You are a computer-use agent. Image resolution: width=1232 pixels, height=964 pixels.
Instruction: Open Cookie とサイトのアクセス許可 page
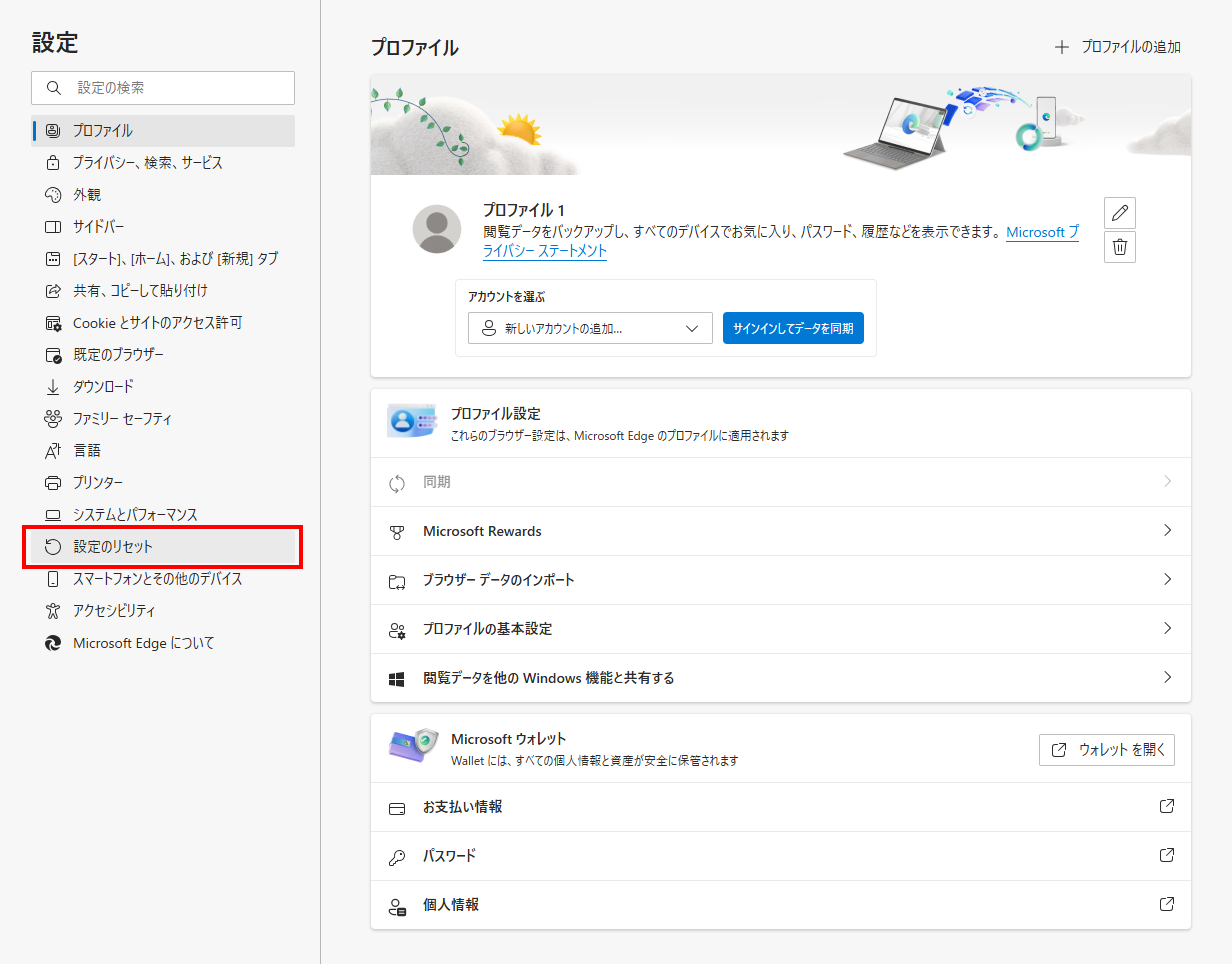click(x=164, y=323)
